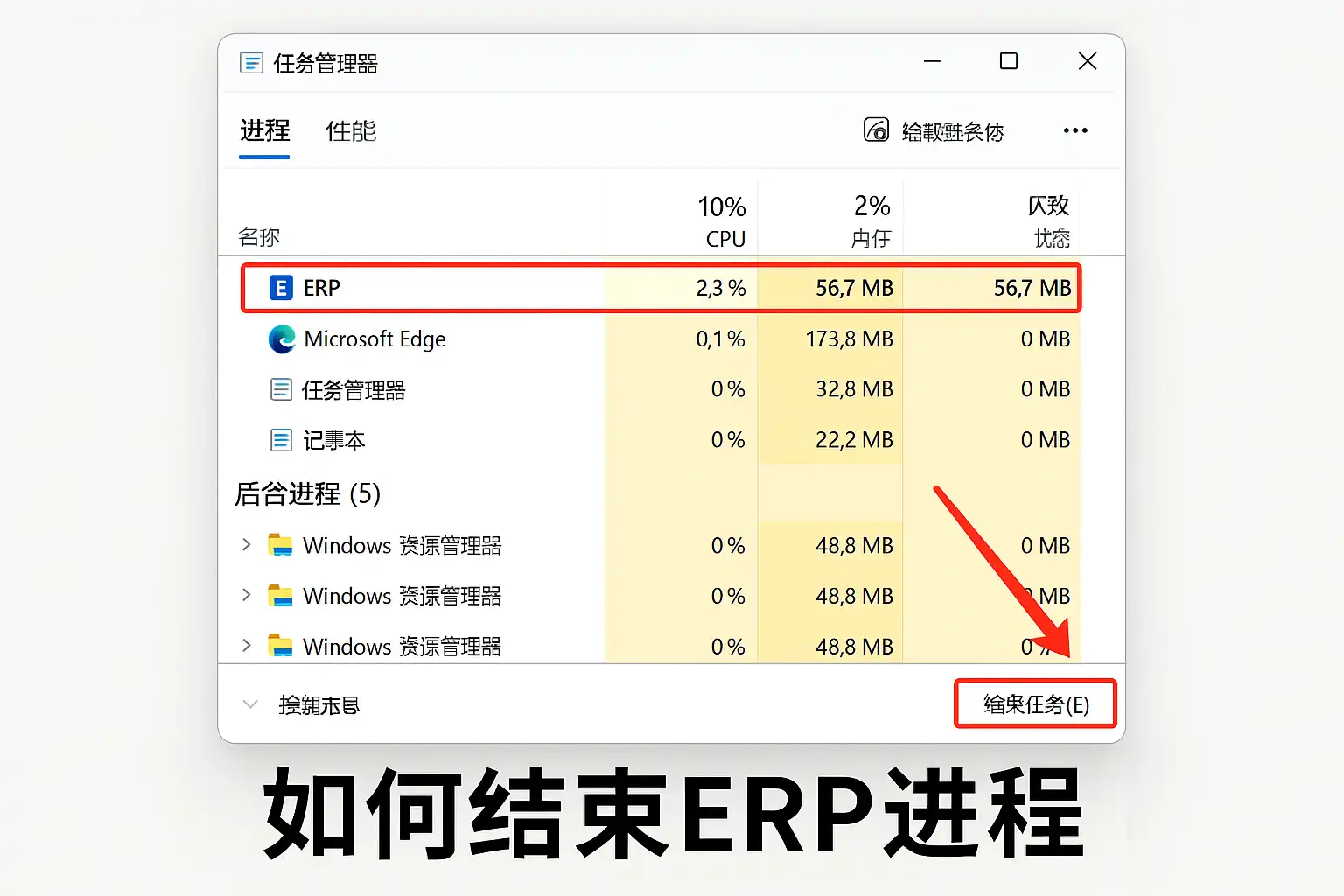Select the Microsoft Edge process name
Screen dimensions: 1344x896
click(374, 339)
